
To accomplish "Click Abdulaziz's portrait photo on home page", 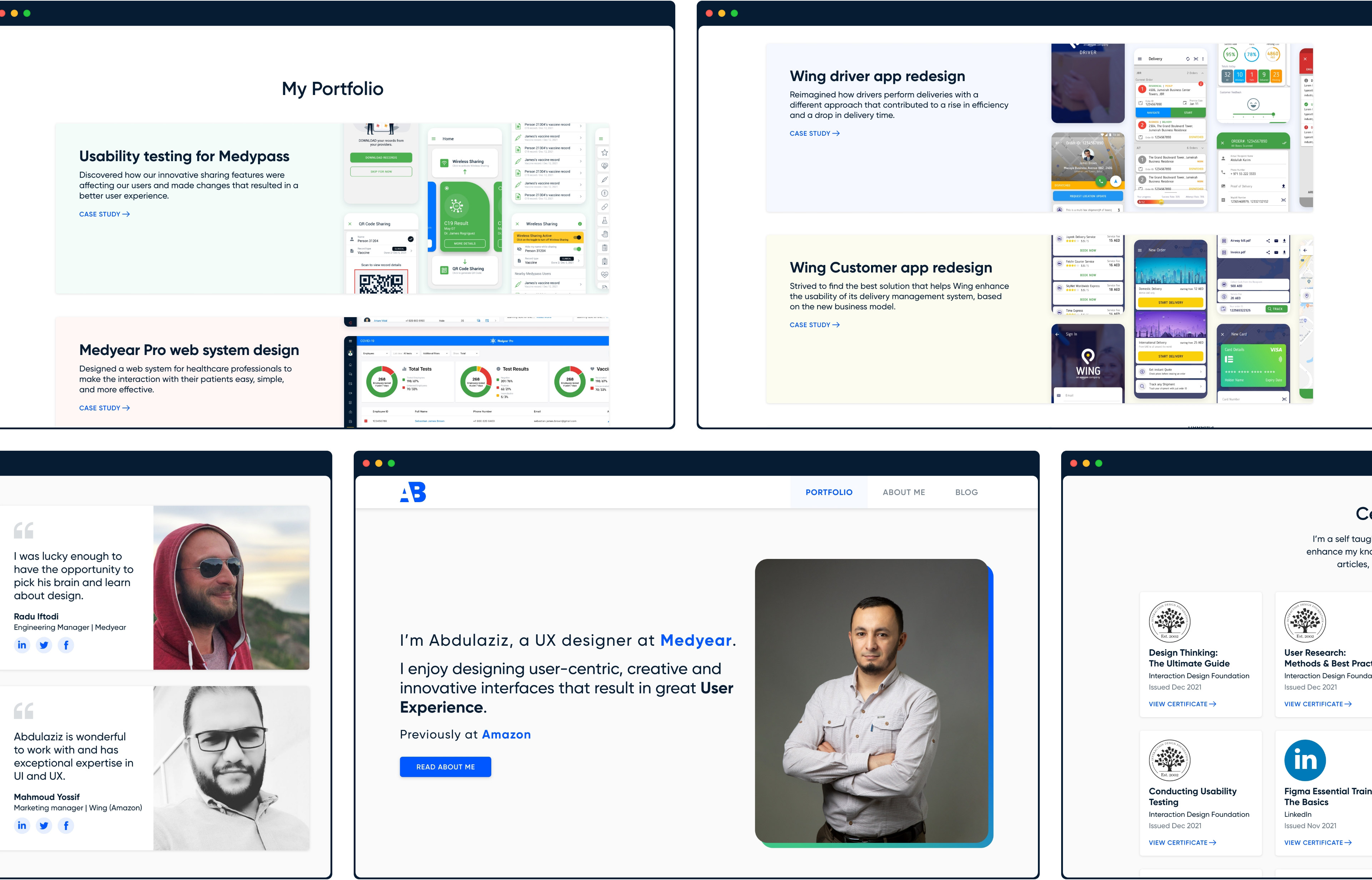I will coord(872,701).
